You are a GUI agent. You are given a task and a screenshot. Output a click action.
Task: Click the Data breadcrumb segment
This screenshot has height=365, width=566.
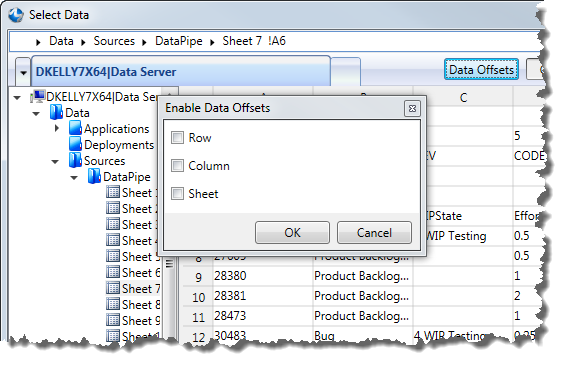coord(61,41)
